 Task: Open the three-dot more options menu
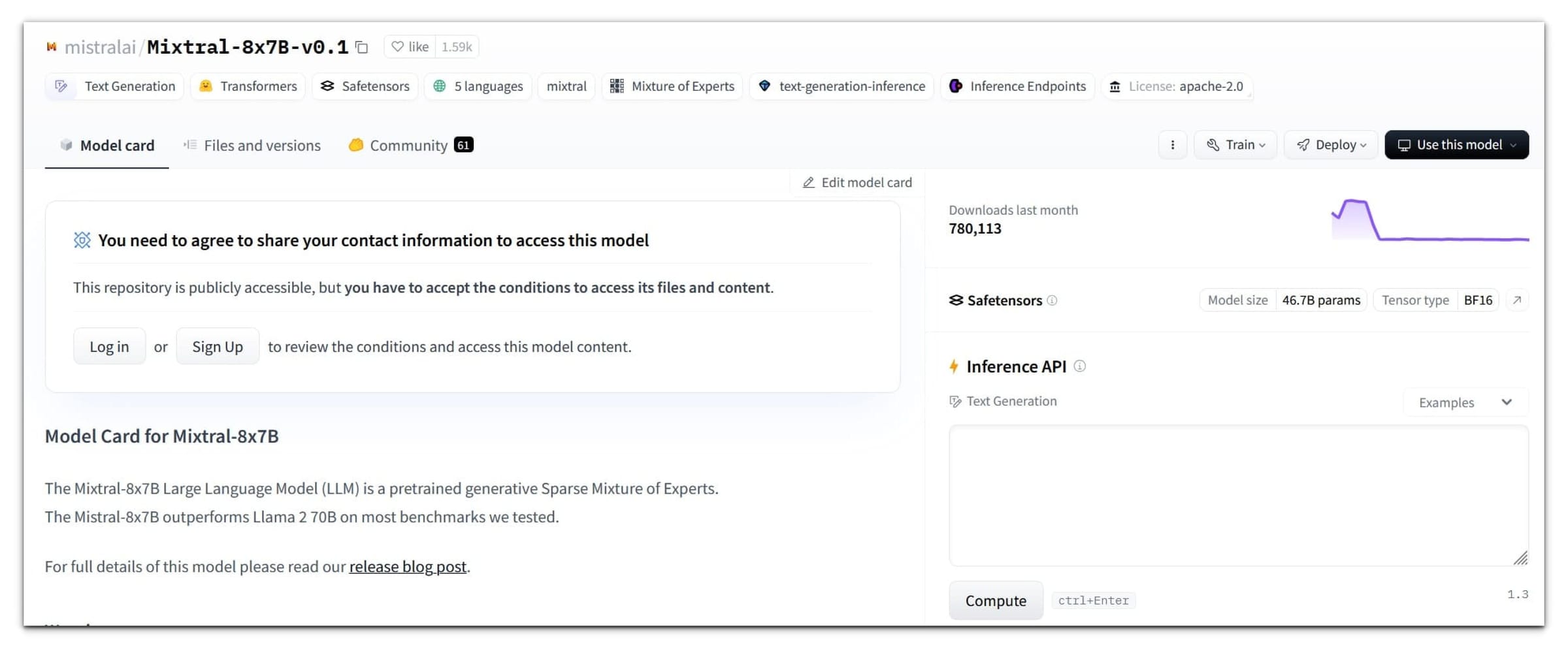(x=1172, y=145)
